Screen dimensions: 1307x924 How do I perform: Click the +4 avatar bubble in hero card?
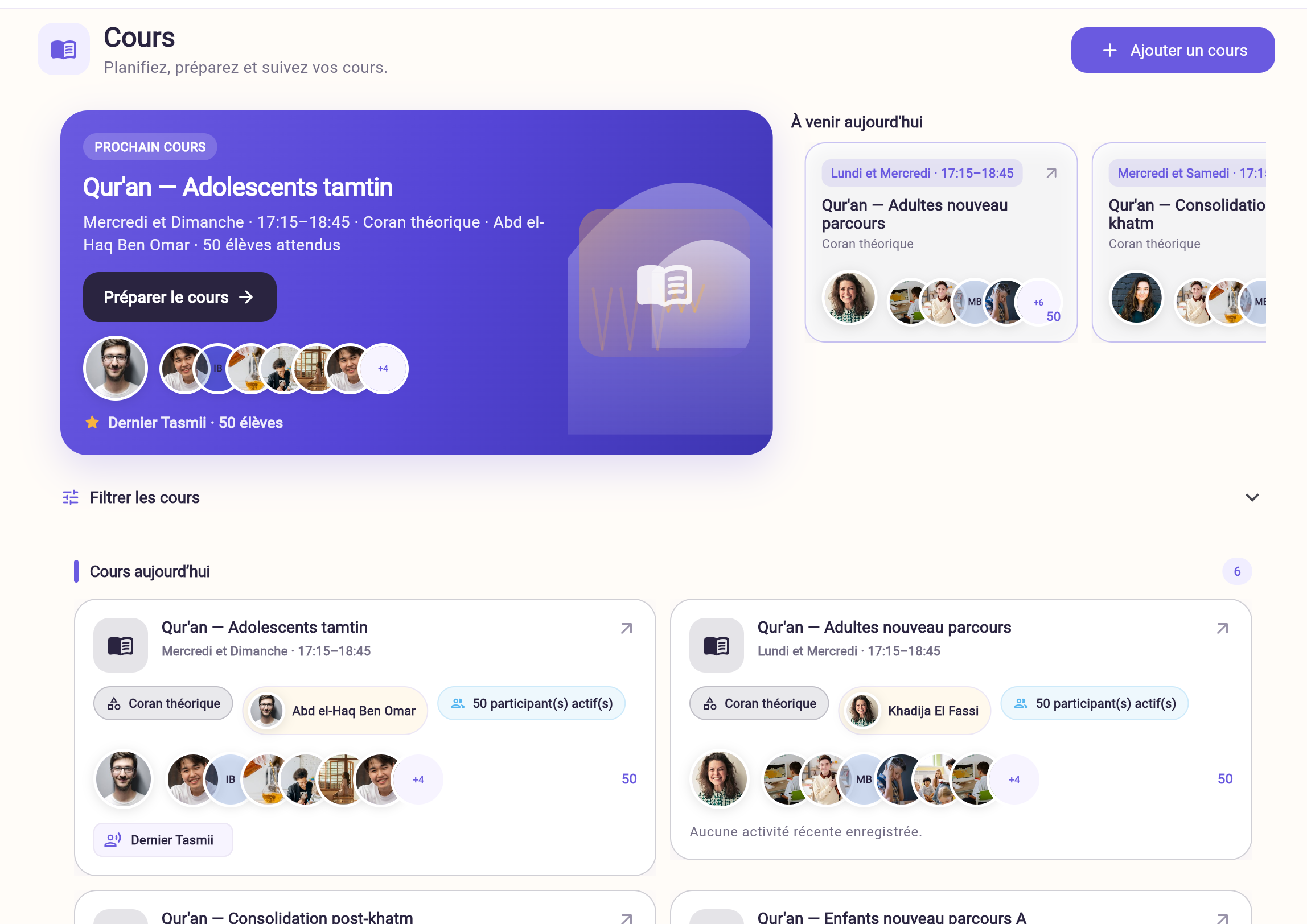pos(383,369)
